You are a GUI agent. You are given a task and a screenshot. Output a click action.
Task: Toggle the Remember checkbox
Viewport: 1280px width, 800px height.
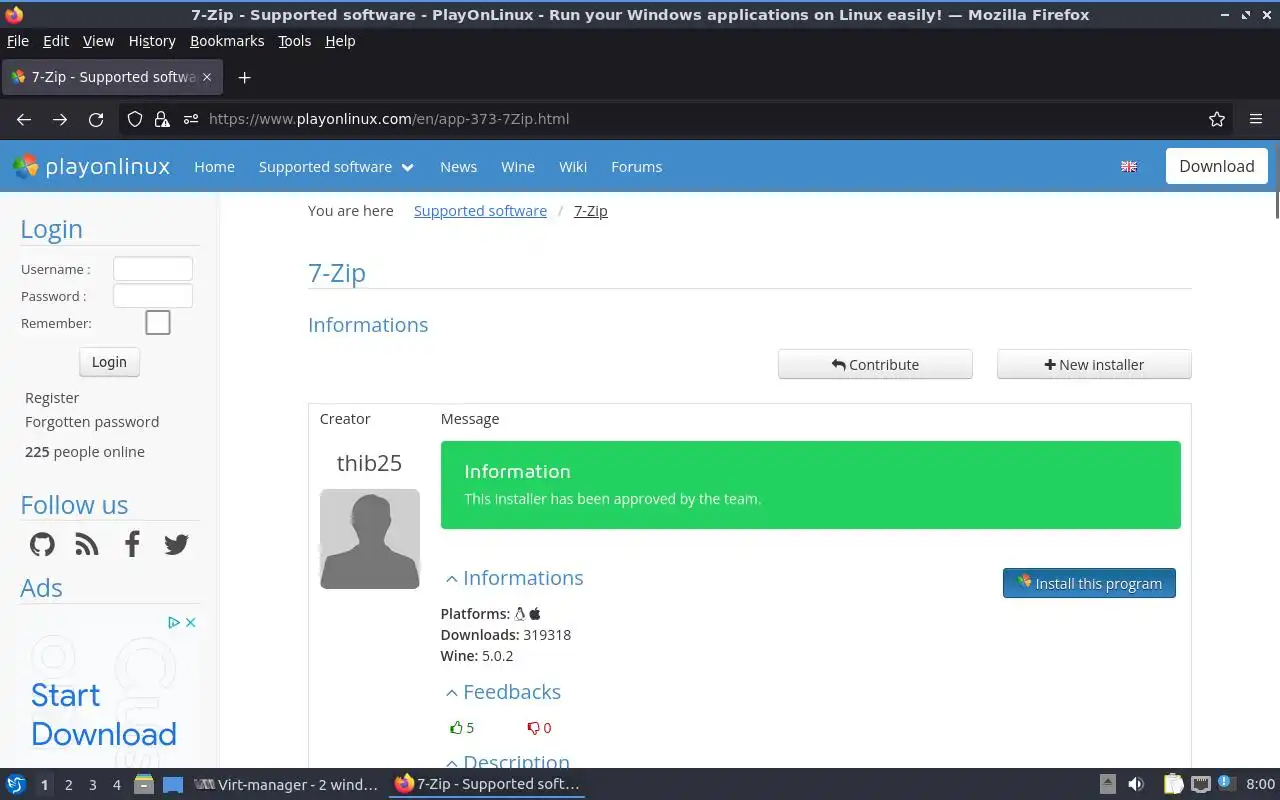click(158, 322)
